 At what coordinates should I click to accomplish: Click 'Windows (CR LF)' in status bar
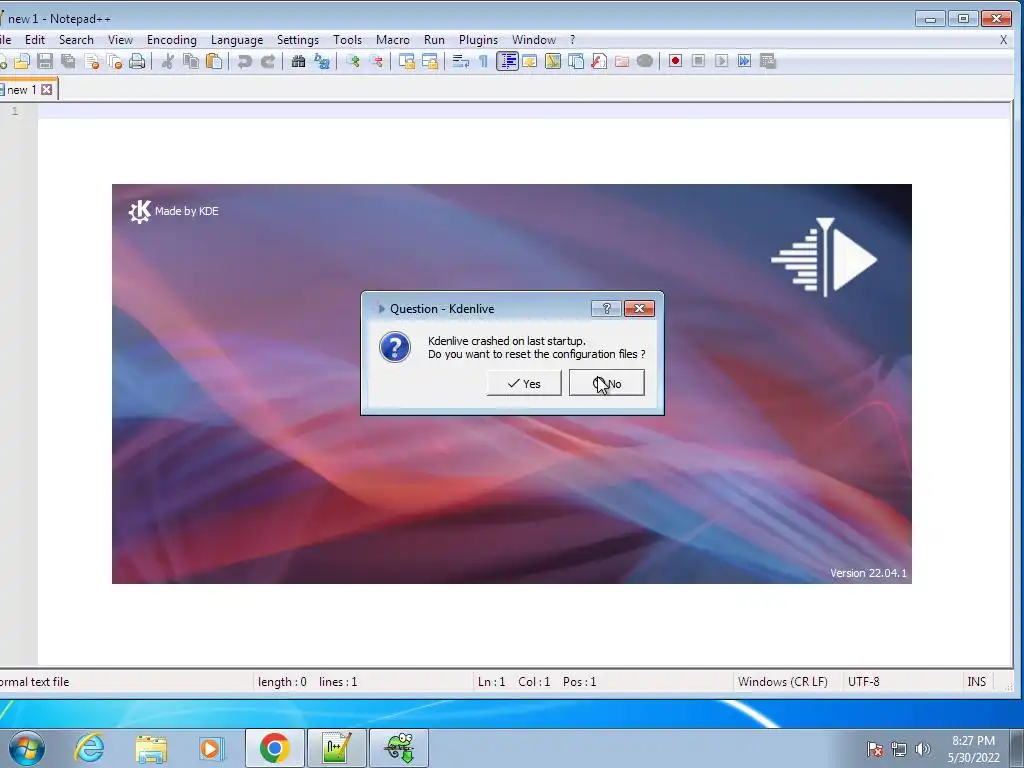pyautogui.click(x=782, y=682)
